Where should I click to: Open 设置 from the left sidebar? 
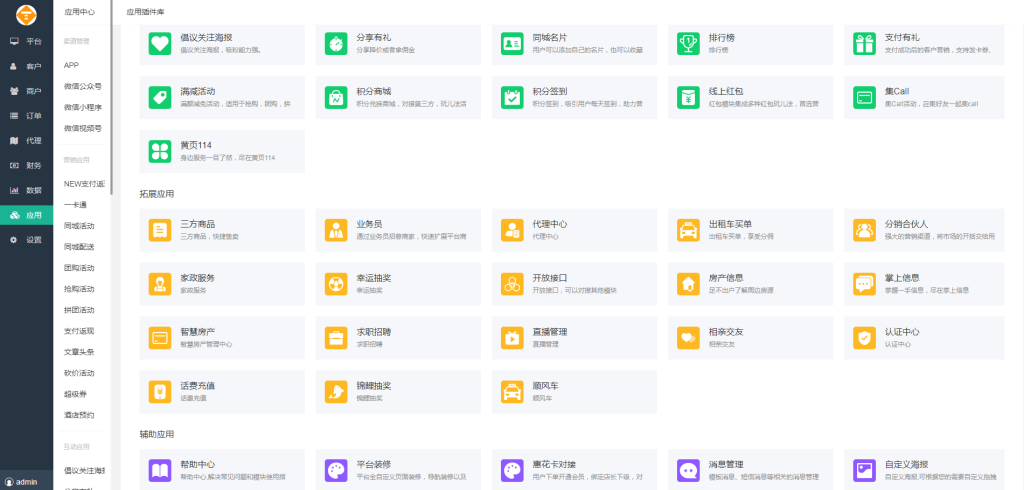point(26,240)
